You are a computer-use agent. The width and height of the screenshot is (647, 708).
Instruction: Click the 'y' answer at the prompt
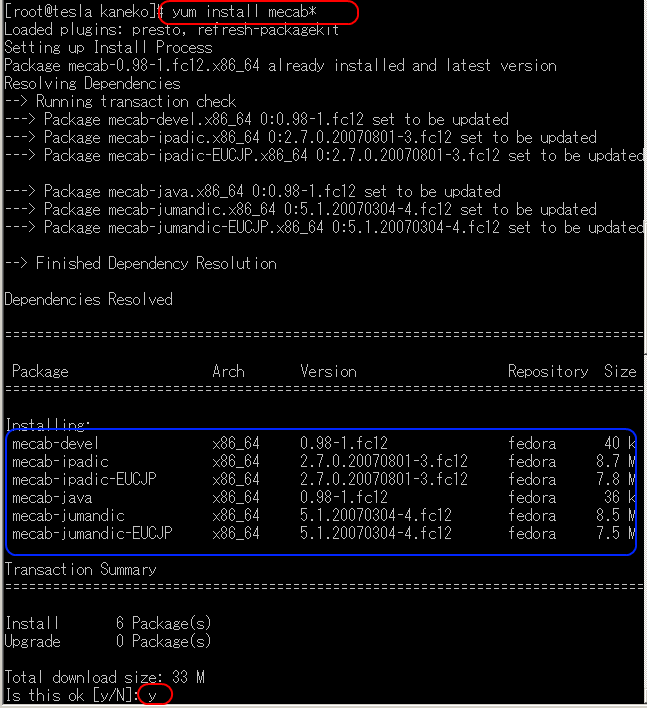coord(152,696)
